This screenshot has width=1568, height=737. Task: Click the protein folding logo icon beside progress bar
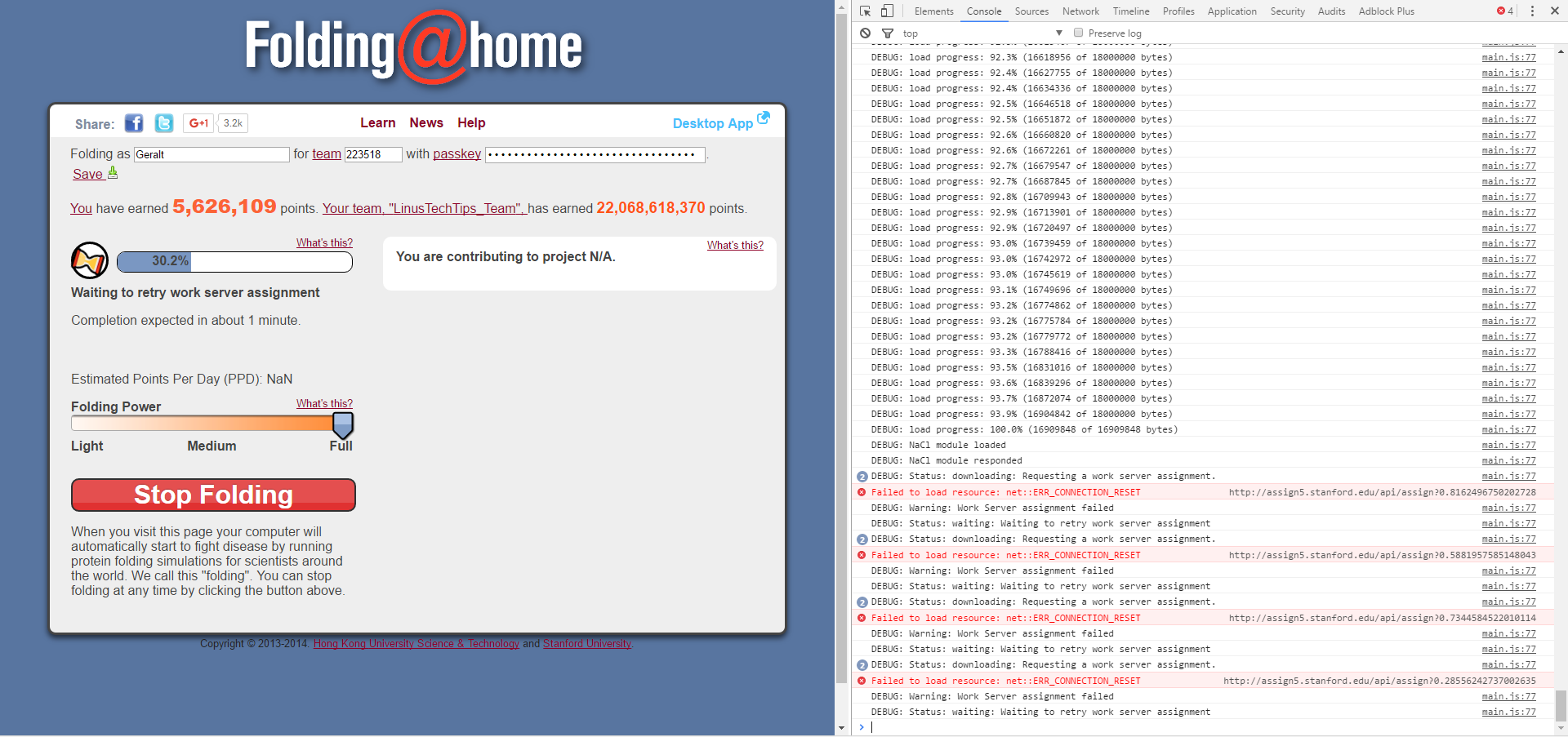point(90,261)
